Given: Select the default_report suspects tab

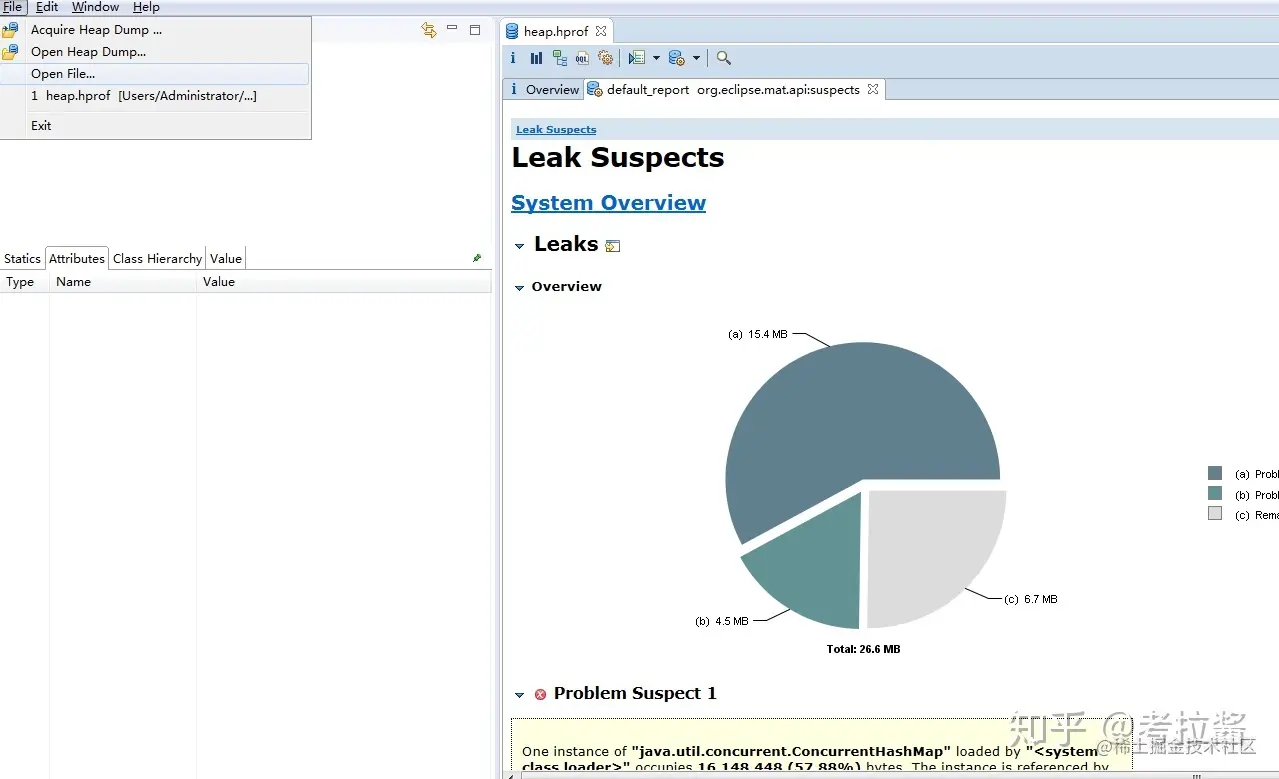Looking at the screenshot, I should point(733,89).
